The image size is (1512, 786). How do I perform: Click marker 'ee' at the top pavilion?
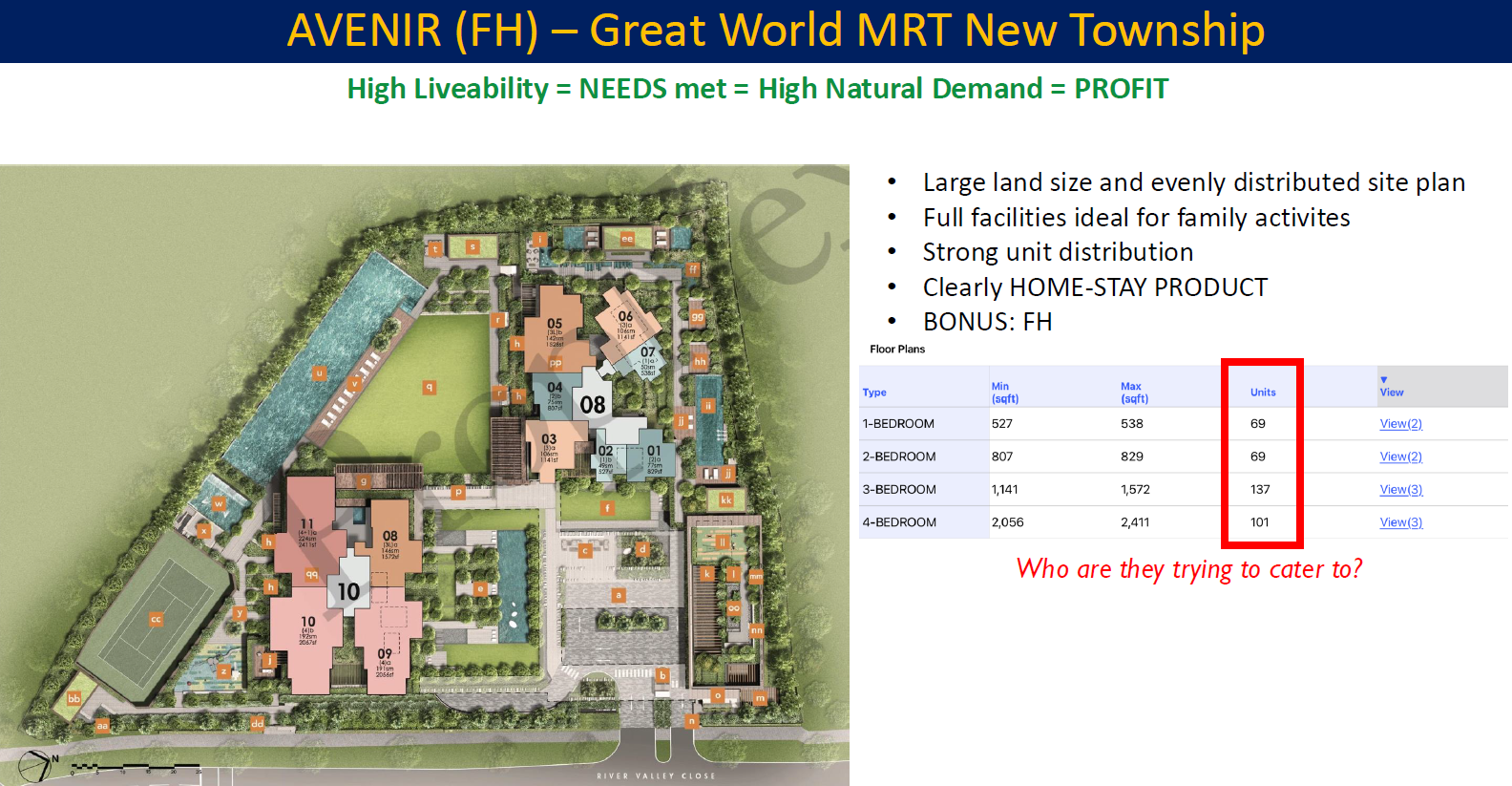(627, 239)
